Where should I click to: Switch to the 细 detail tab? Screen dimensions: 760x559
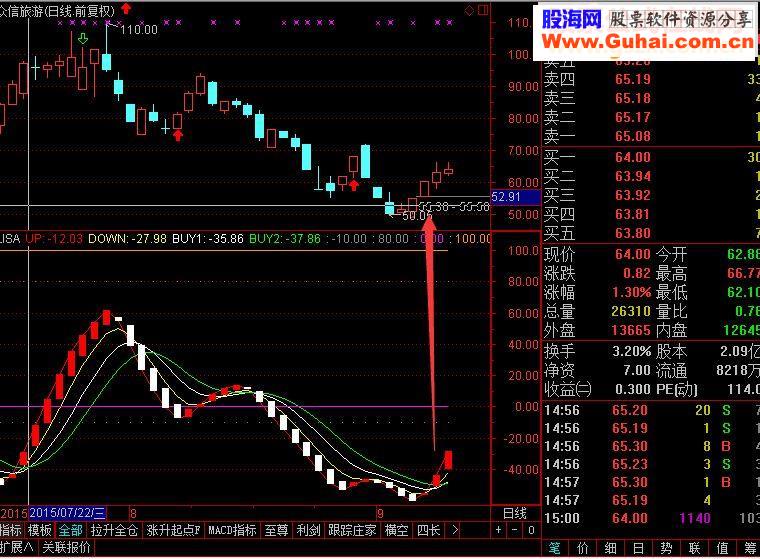[611, 548]
